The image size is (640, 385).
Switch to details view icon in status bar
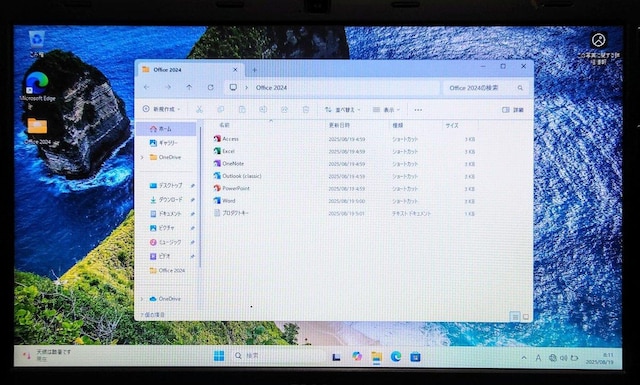tap(515, 316)
